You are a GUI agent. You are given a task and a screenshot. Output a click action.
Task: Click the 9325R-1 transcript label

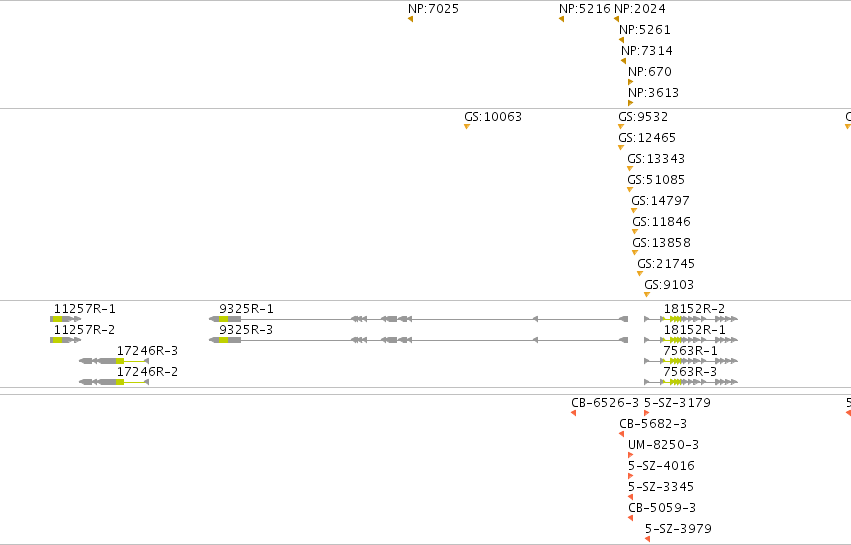tap(246, 309)
